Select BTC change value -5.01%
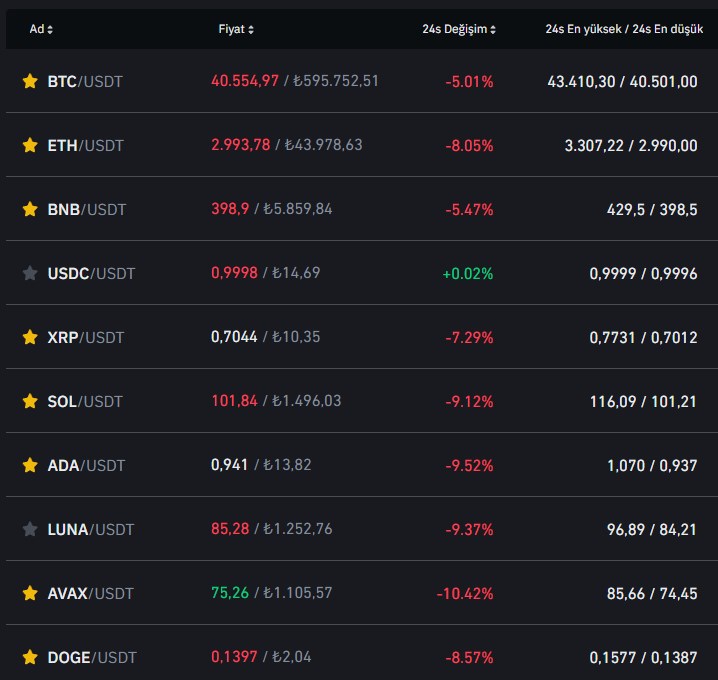718x680 pixels. 469,82
